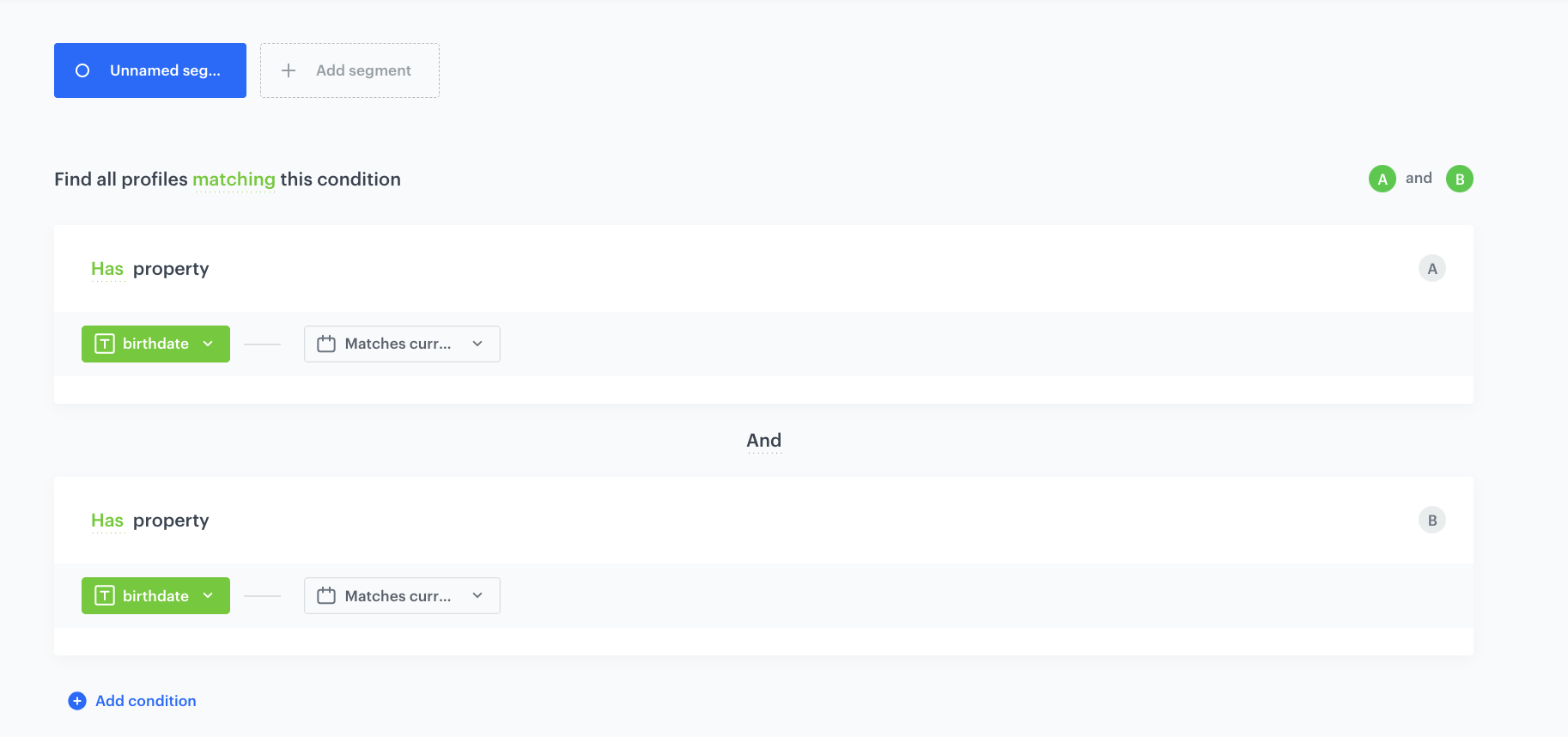Click the blue plus icon for Add condition
The width and height of the screenshot is (1568, 737).
(x=77, y=701)
